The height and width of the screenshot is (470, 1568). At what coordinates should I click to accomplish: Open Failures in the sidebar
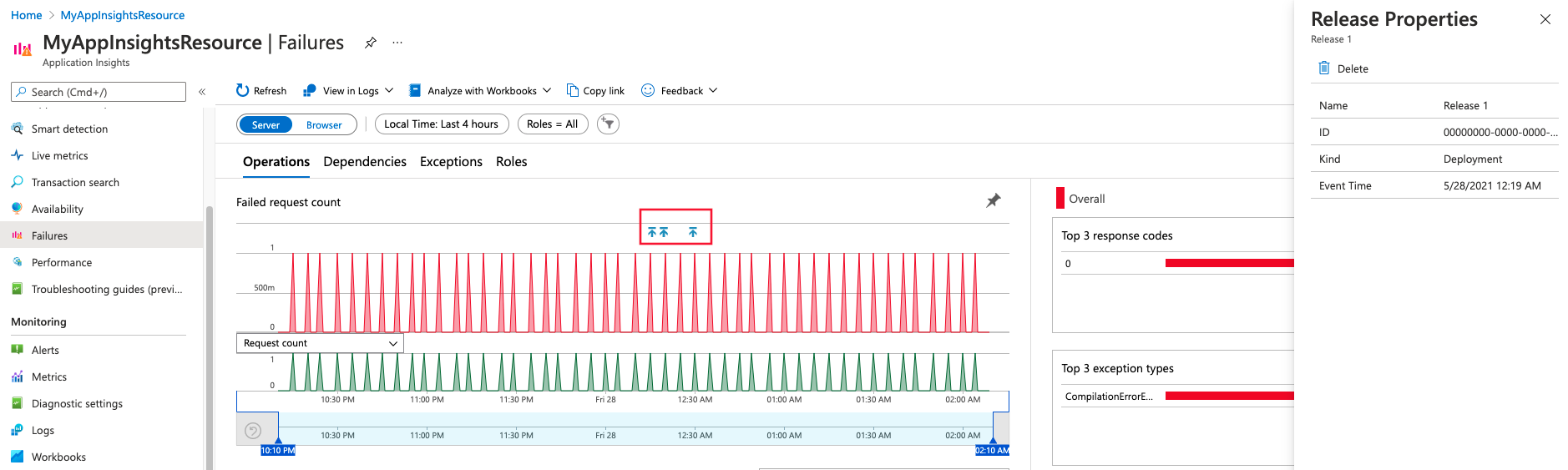[101, 235]
